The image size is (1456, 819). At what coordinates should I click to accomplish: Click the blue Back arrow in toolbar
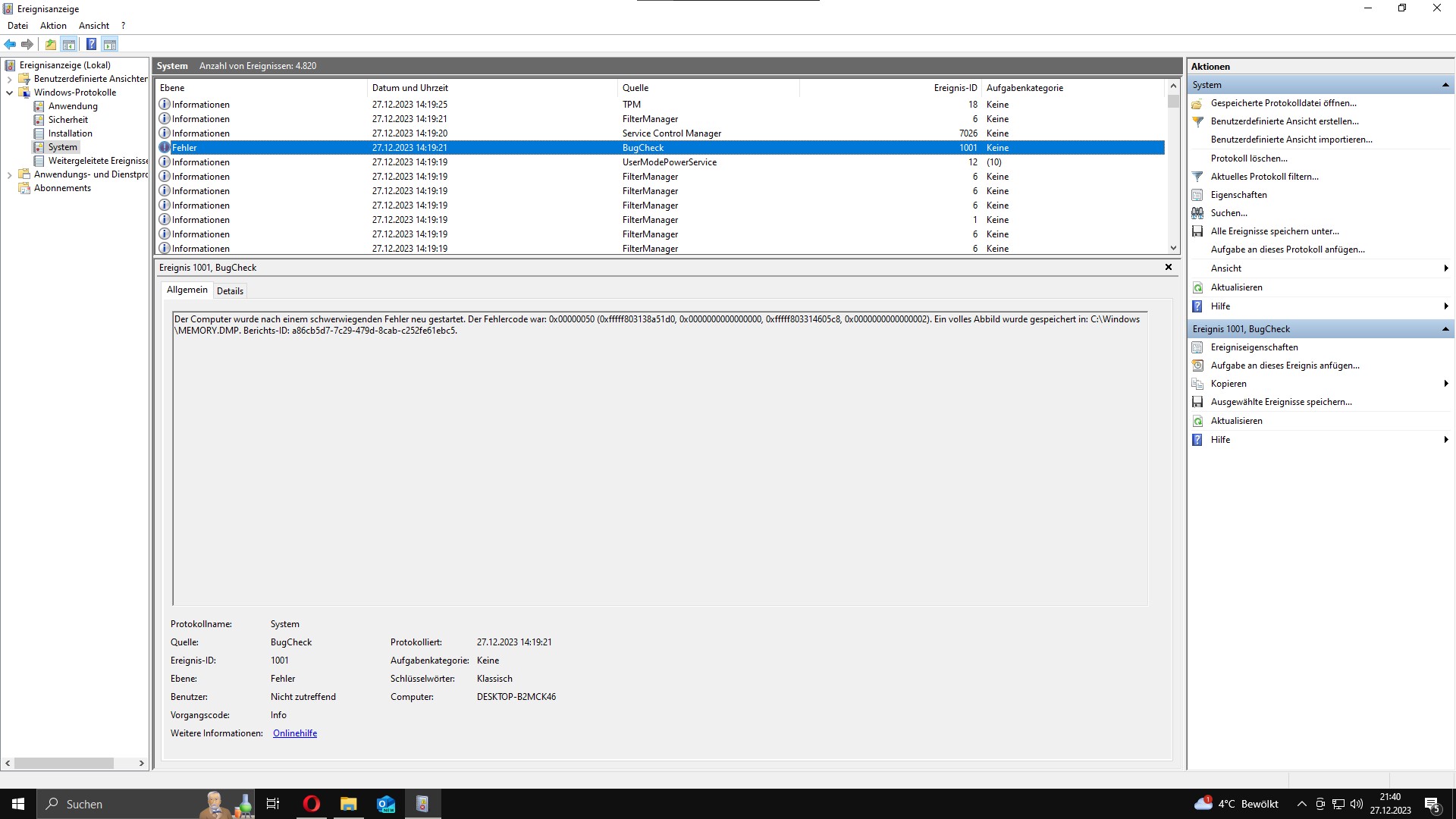pos(10,44)
